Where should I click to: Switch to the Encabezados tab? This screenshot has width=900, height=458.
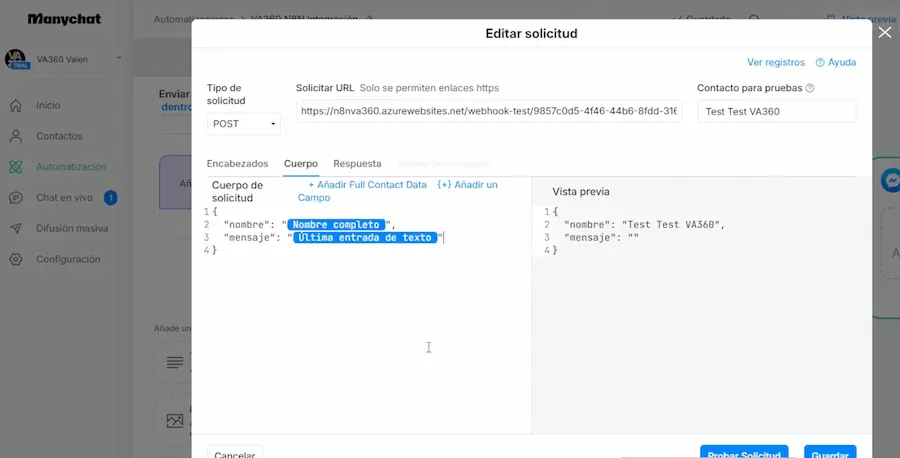237,164
